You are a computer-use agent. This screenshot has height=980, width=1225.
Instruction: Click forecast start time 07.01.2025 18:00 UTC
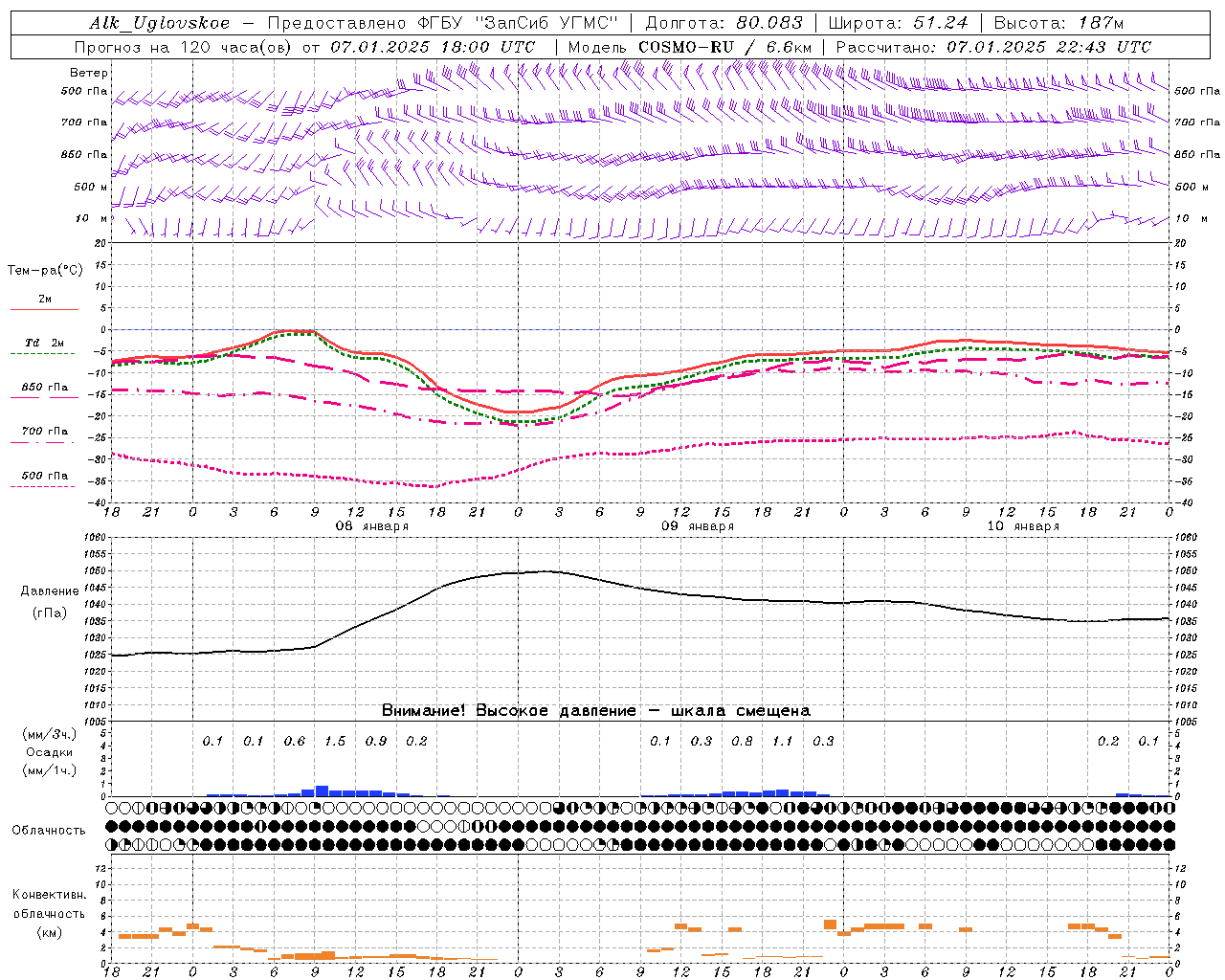tap(433, 47)
